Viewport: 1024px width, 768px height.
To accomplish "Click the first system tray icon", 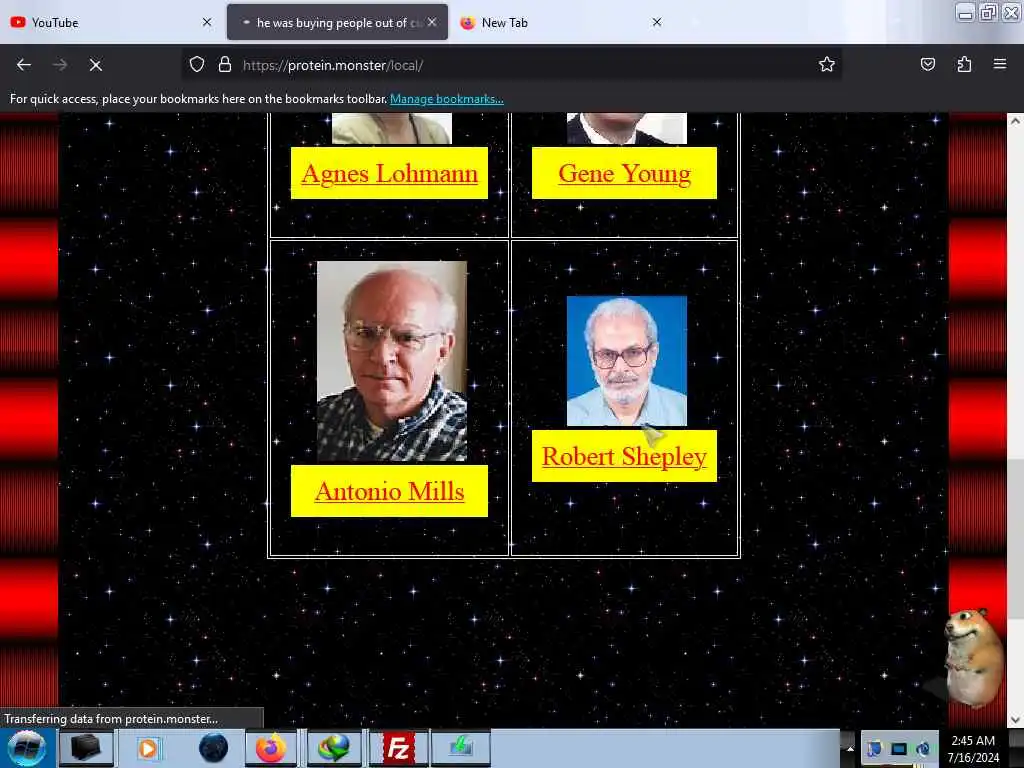I will click(x=874, y=748).
